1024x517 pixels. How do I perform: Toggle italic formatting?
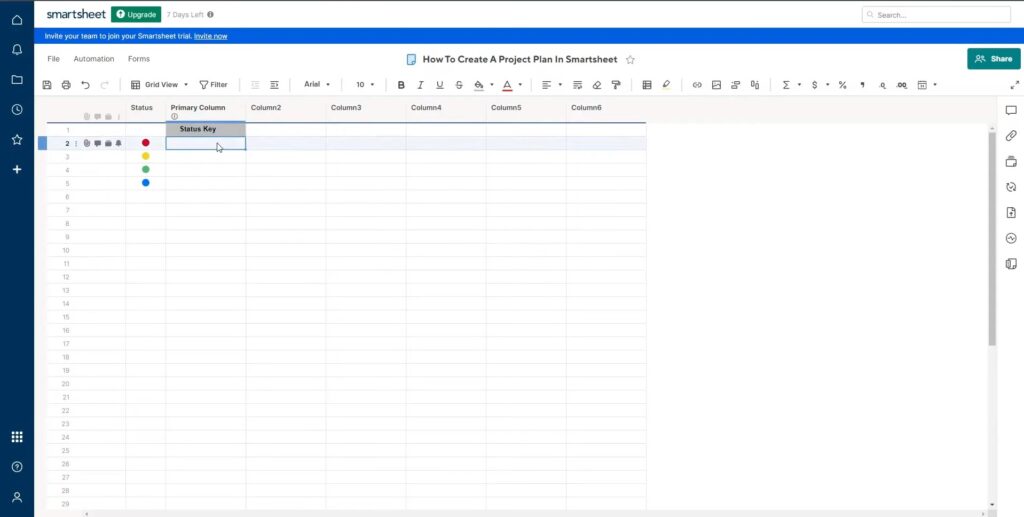pos(421,85)
